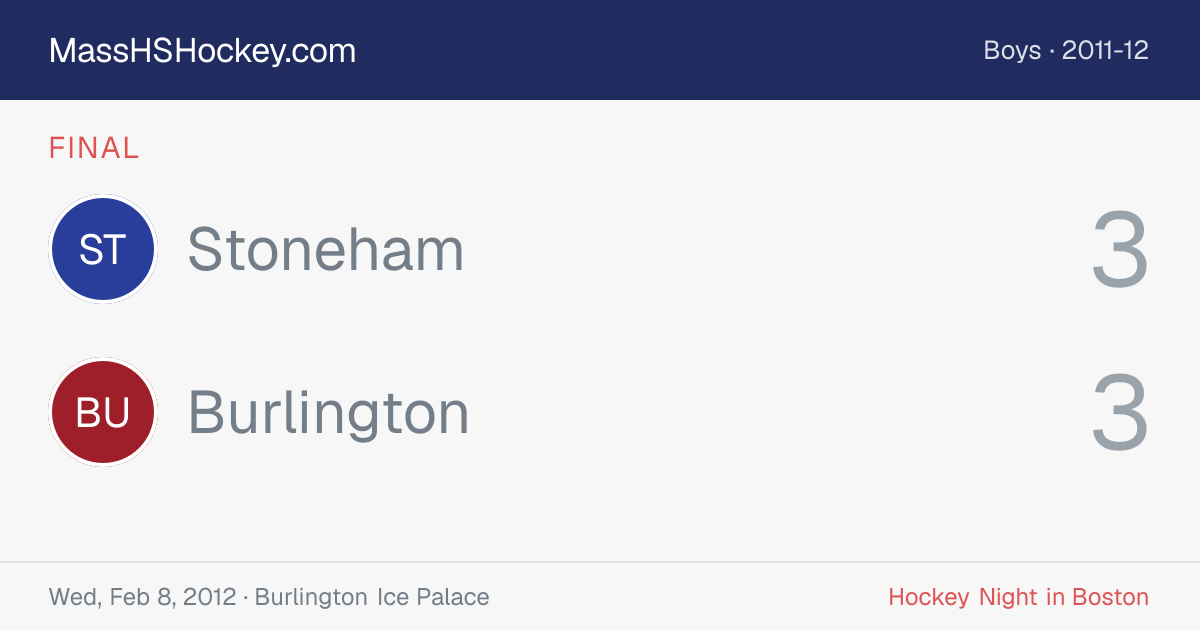Screen dimensions: 1200x630
Task: Click the Boys division label in header
Action: tap(1012, 50)
